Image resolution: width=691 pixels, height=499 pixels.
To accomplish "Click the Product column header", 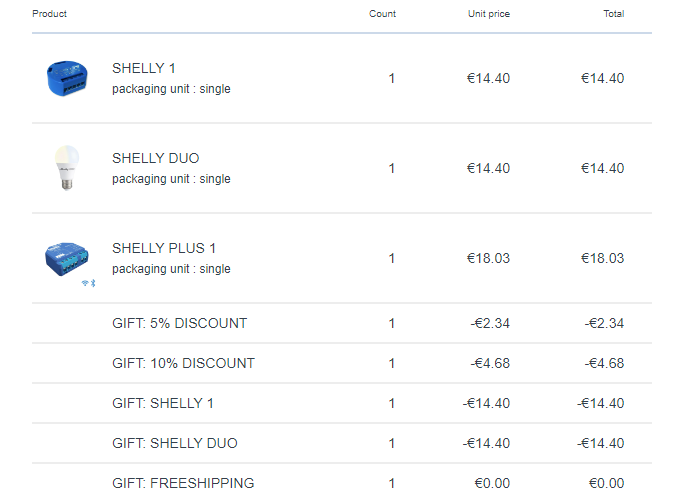I will pos(49,14).
